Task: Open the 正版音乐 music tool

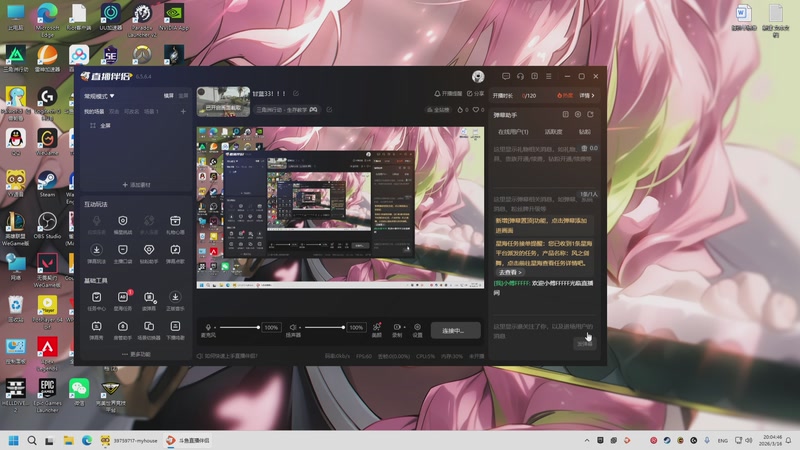Action: 175,301
